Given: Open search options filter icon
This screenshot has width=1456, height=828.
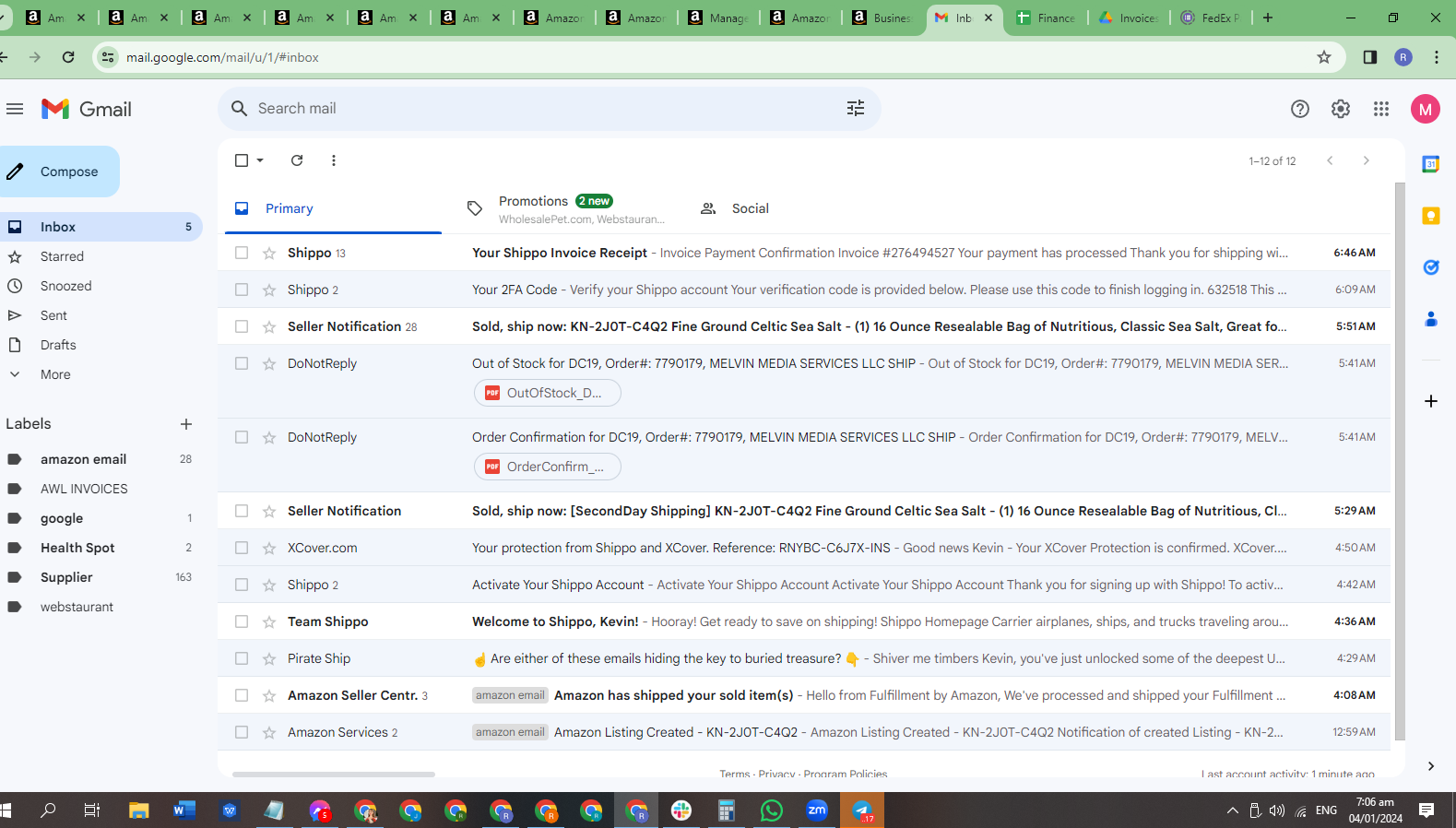Looking at the screenshot, I should click(x=856, y=109).
